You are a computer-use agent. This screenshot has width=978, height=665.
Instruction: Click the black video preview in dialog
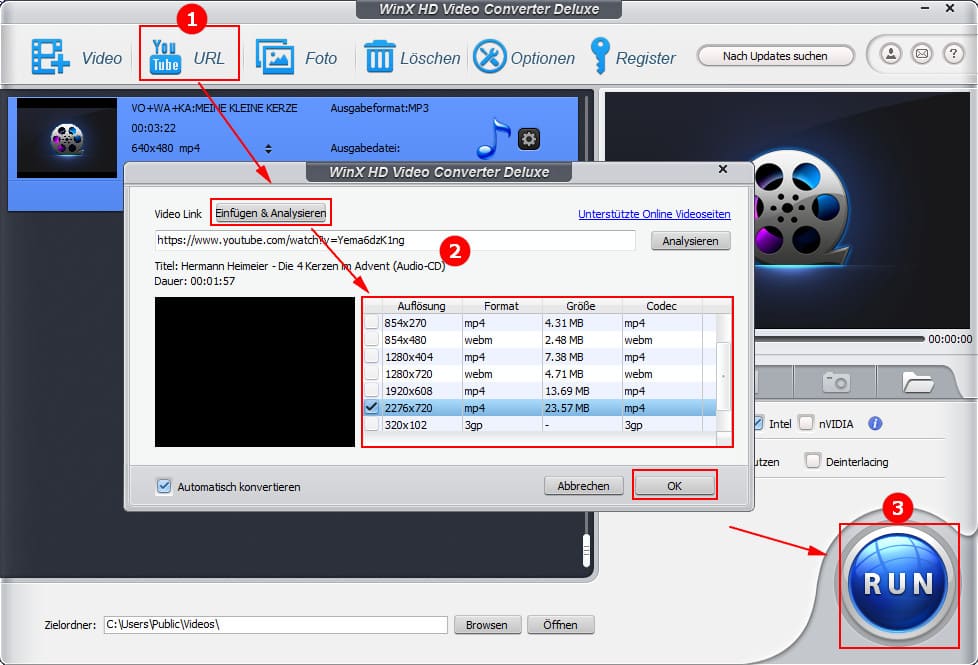coord(254,372)
